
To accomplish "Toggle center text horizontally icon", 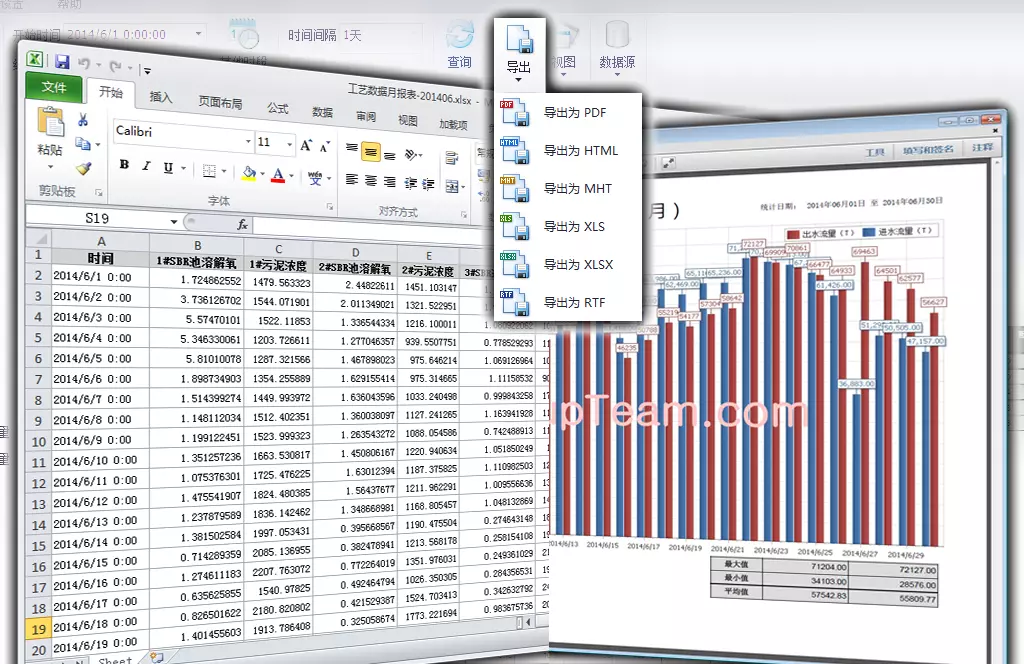I will [x=370, y=180].
